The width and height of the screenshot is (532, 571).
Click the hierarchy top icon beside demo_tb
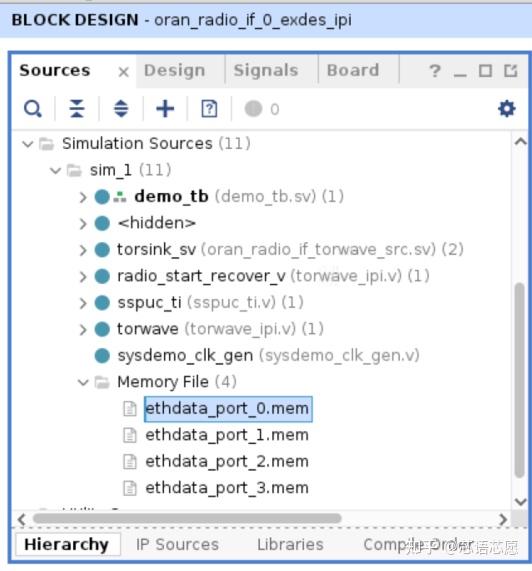[x=120, y=197]
